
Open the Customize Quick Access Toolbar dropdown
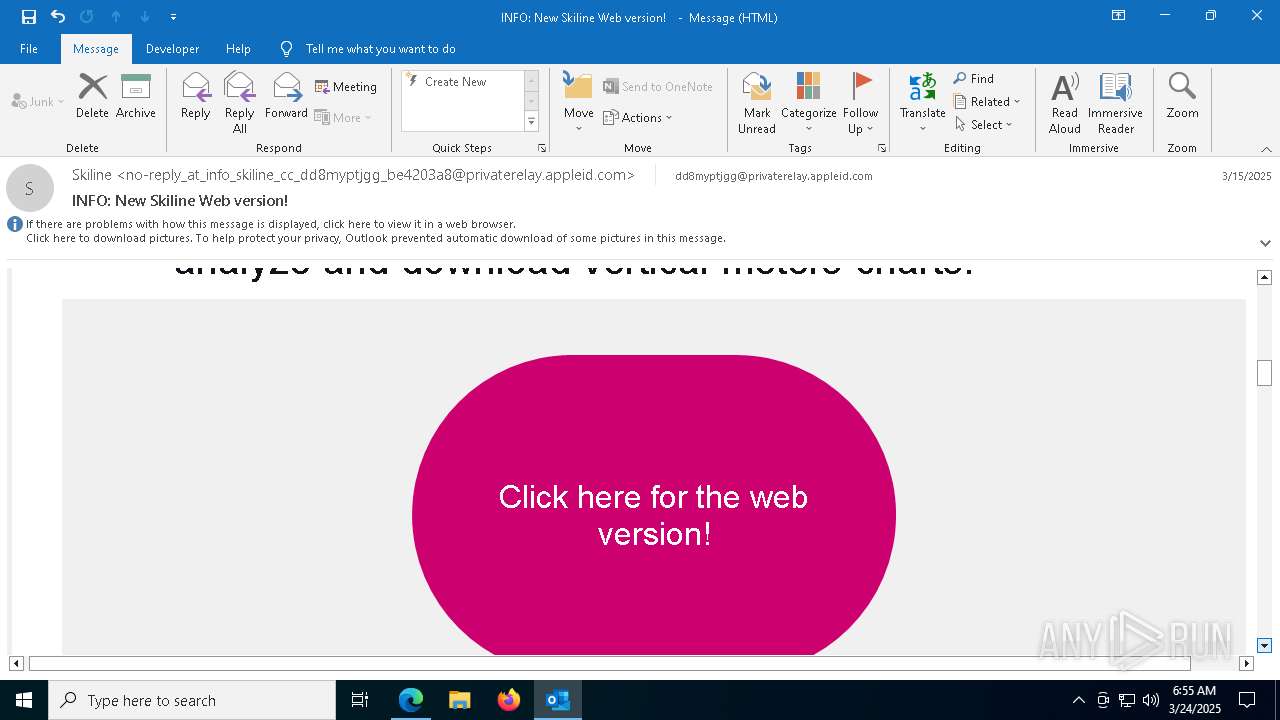pyautogui.click(x=174, y=17)
